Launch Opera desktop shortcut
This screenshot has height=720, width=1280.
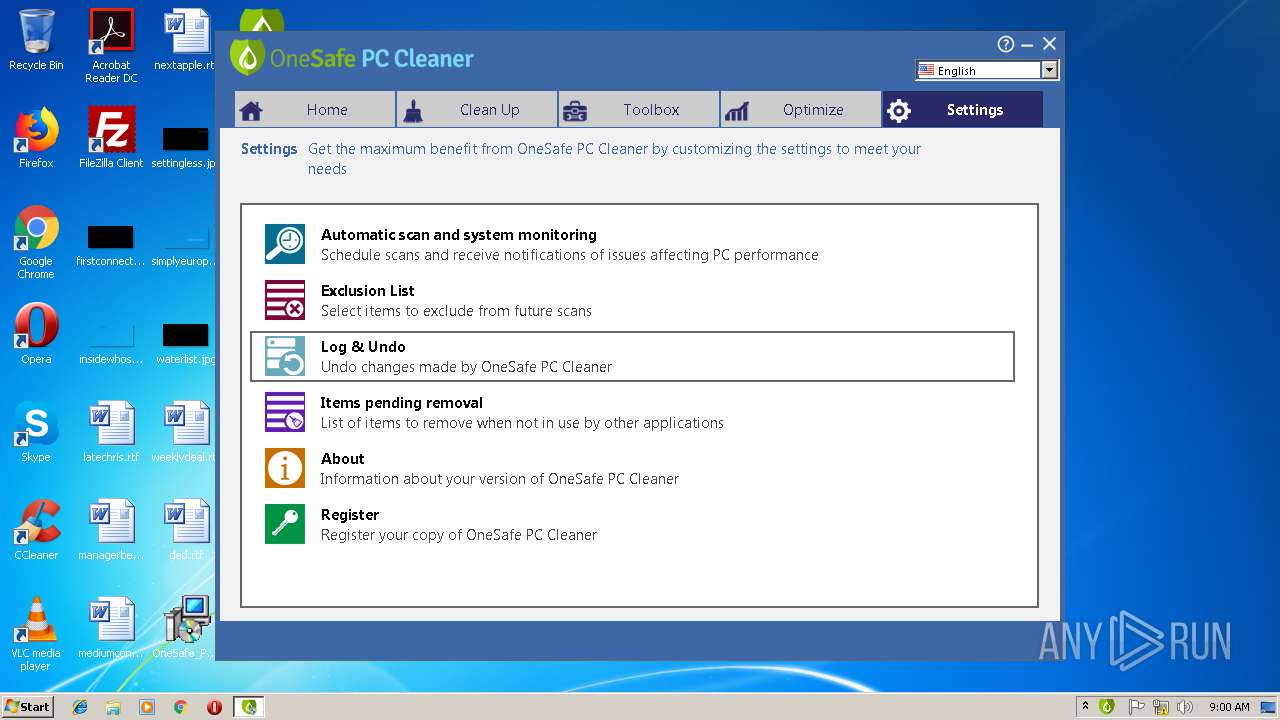[x=36, y=334]
